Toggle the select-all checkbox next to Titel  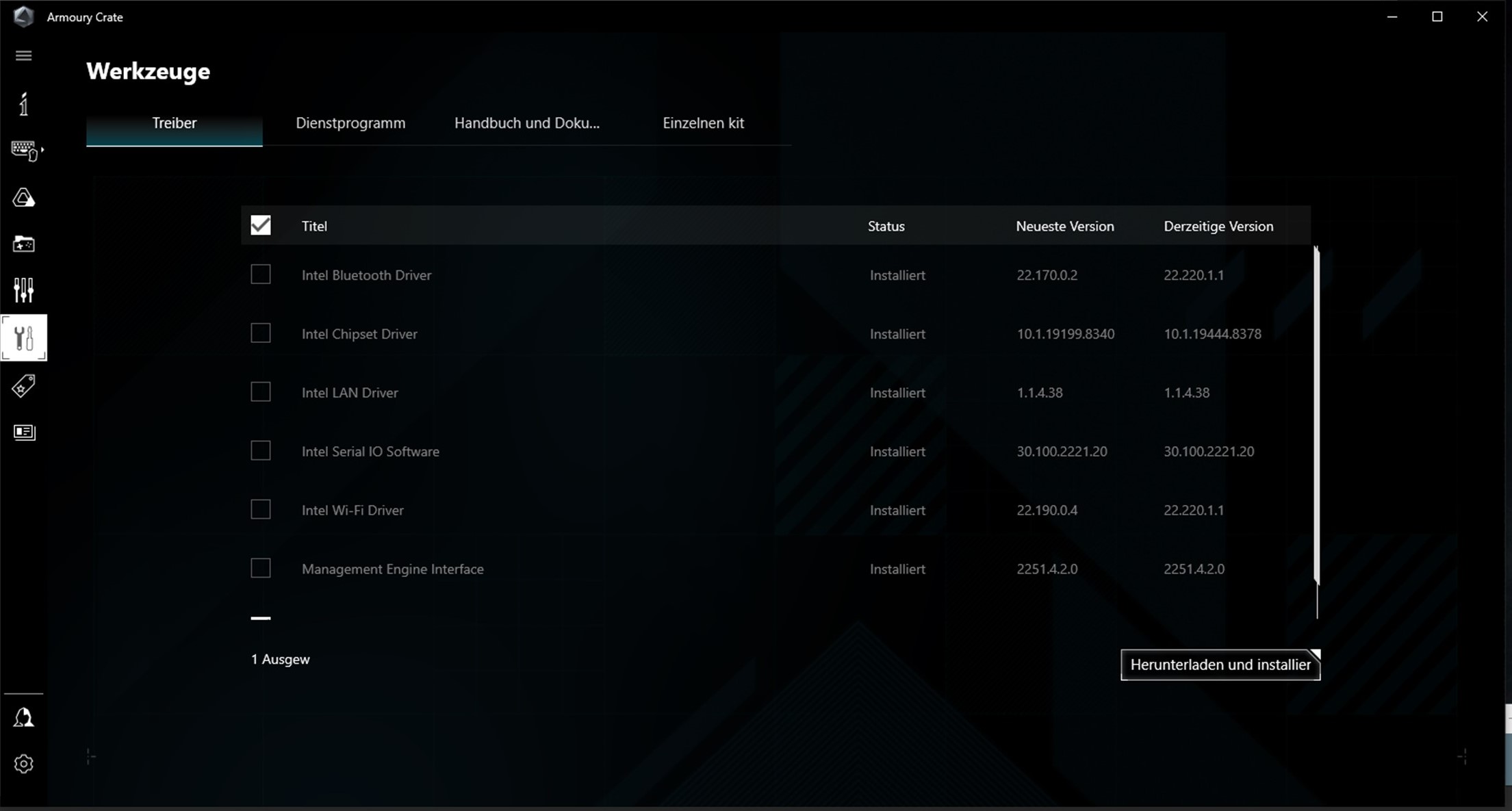[x=261, y=225]
